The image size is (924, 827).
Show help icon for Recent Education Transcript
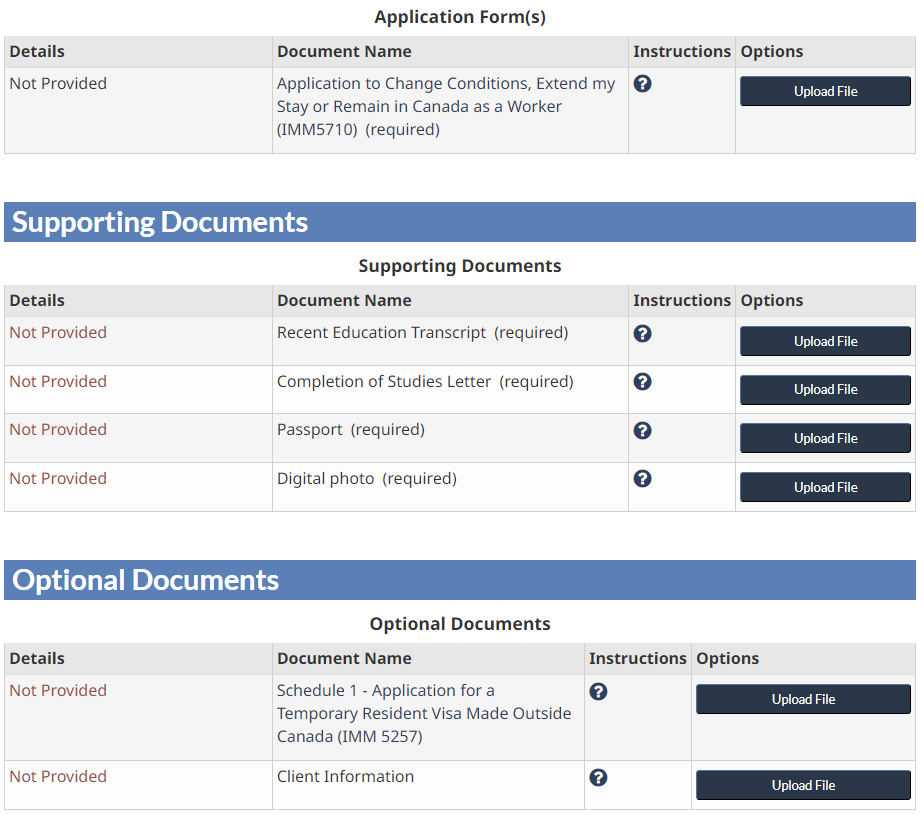pyautogui.click(x=642, y=334)
